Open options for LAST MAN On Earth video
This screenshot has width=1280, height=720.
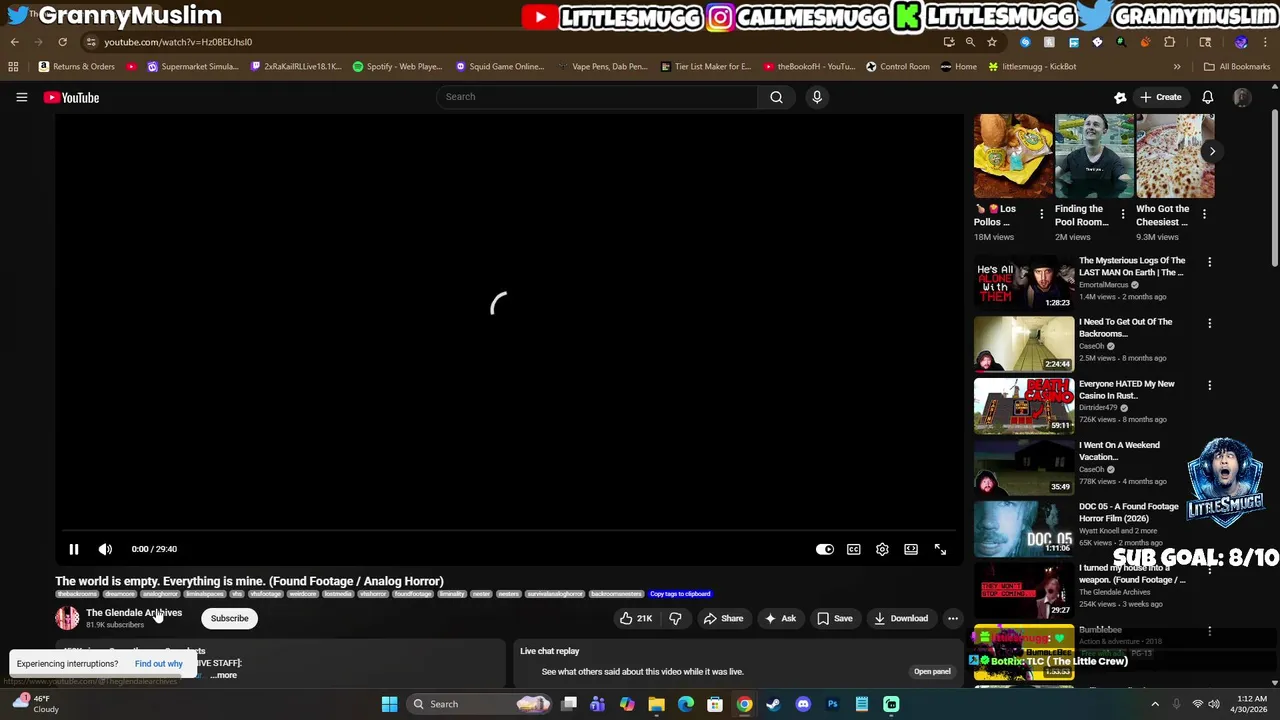(x=1209, y=262)
